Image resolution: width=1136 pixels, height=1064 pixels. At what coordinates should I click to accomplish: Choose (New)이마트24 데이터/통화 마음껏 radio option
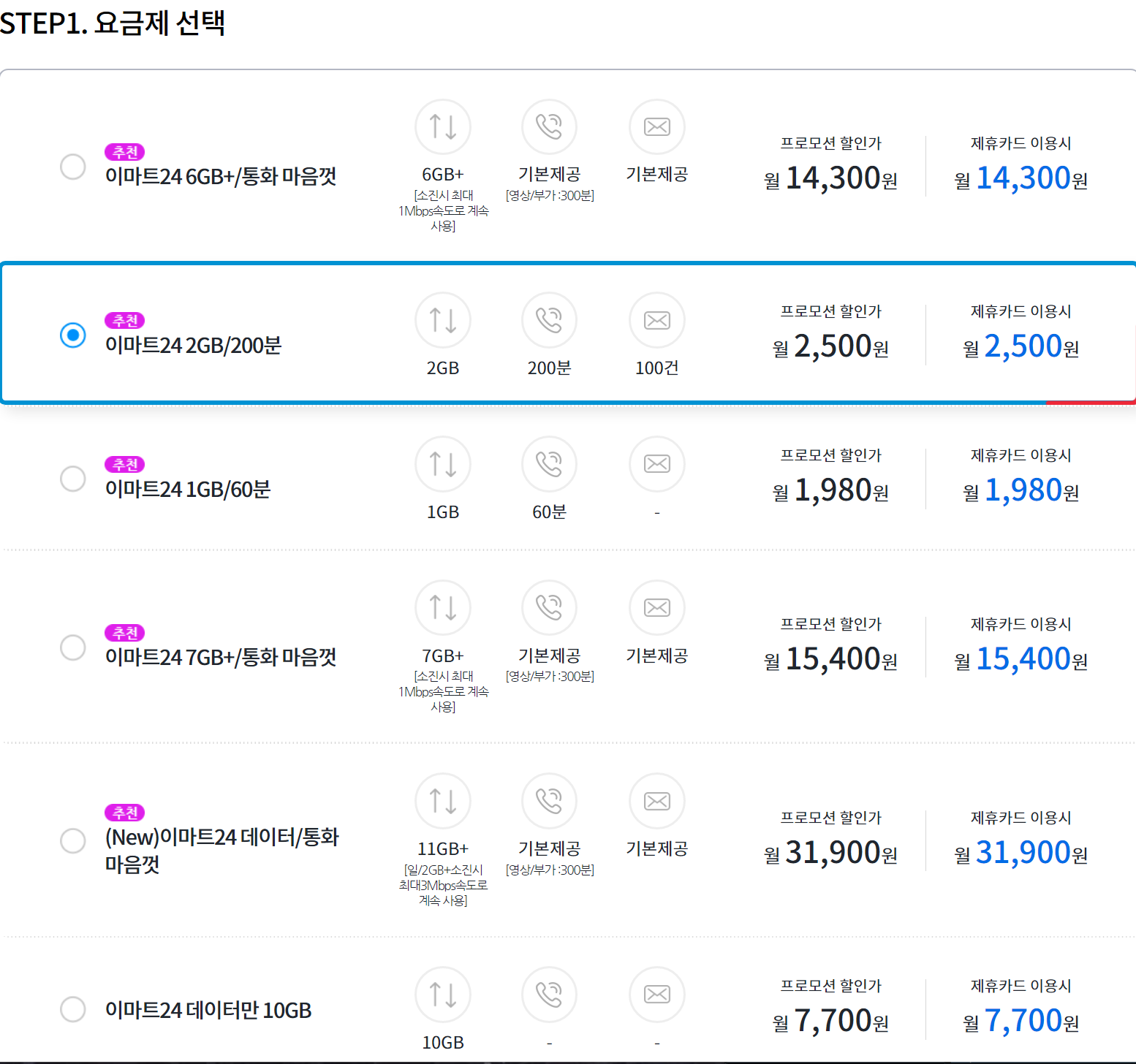[73, 840]
